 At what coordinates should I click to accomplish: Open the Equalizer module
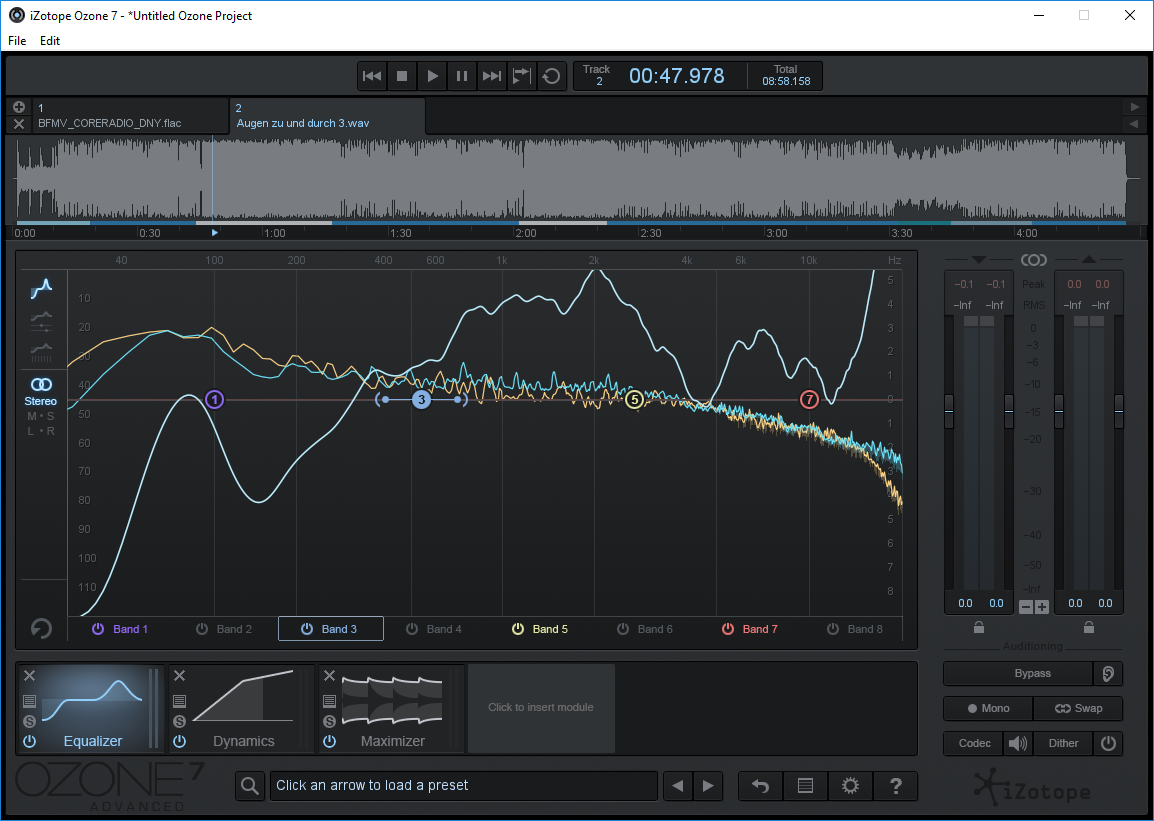93,708
